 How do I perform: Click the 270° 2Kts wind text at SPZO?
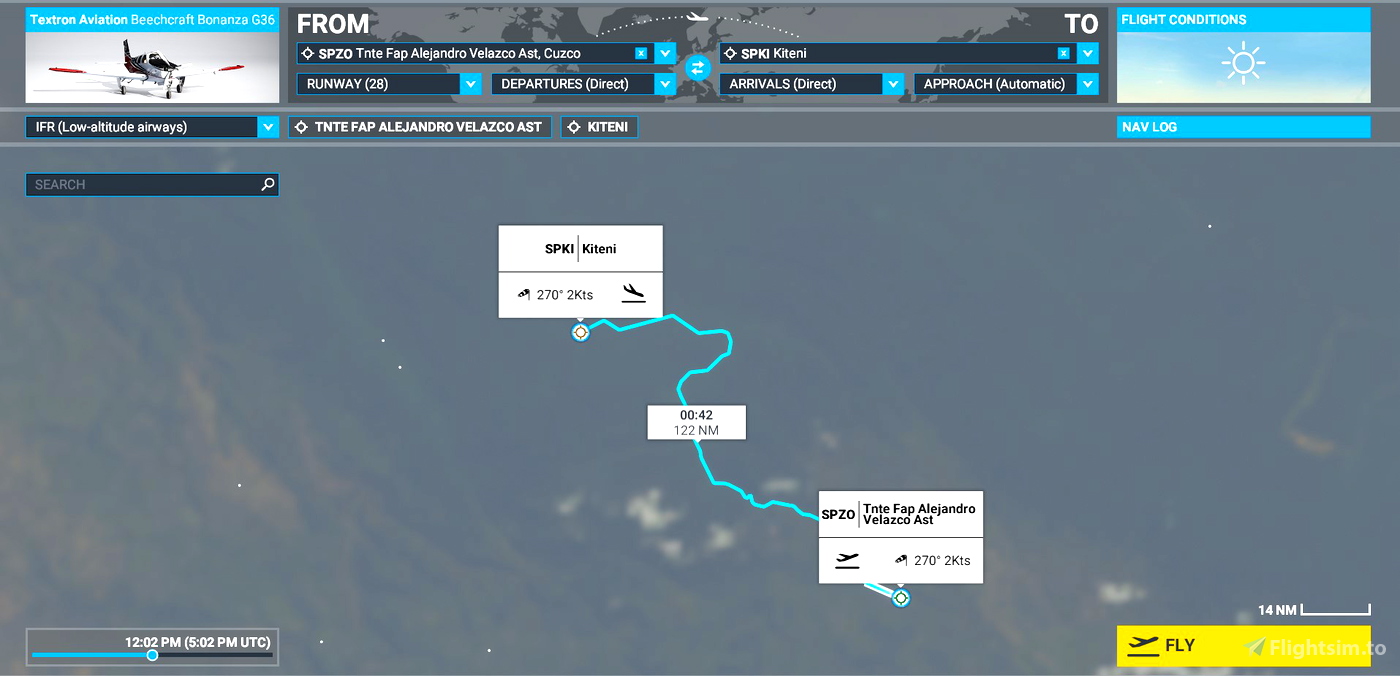pos(942,561)
